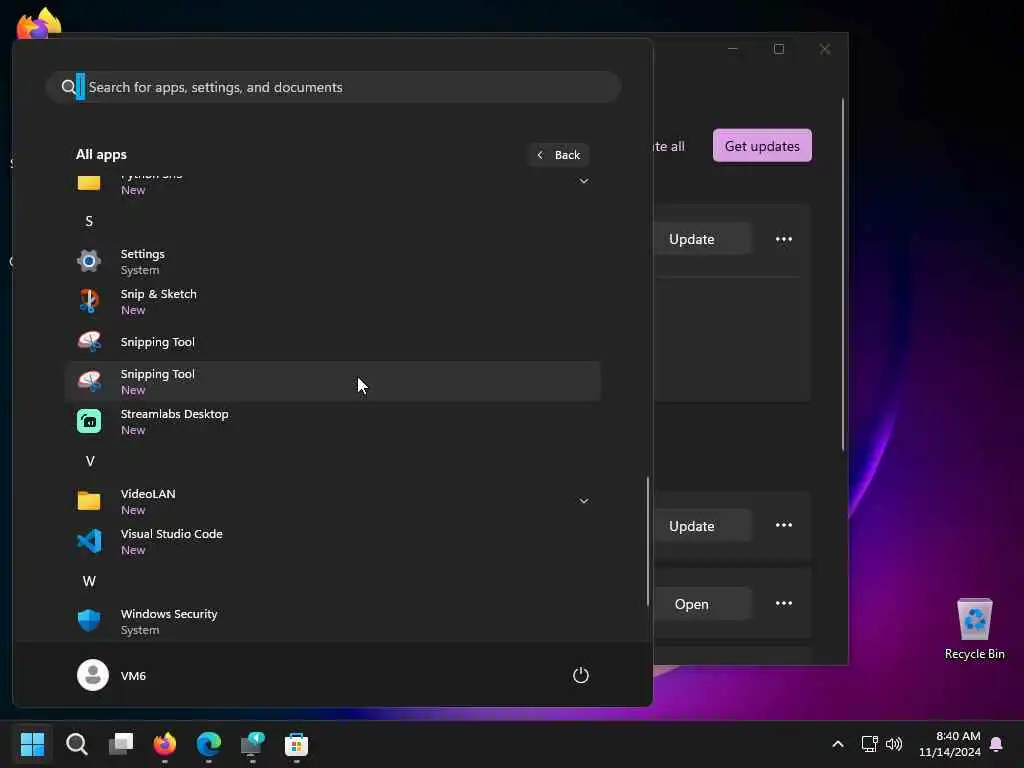Open network status tray icon

tap(869, 744)
